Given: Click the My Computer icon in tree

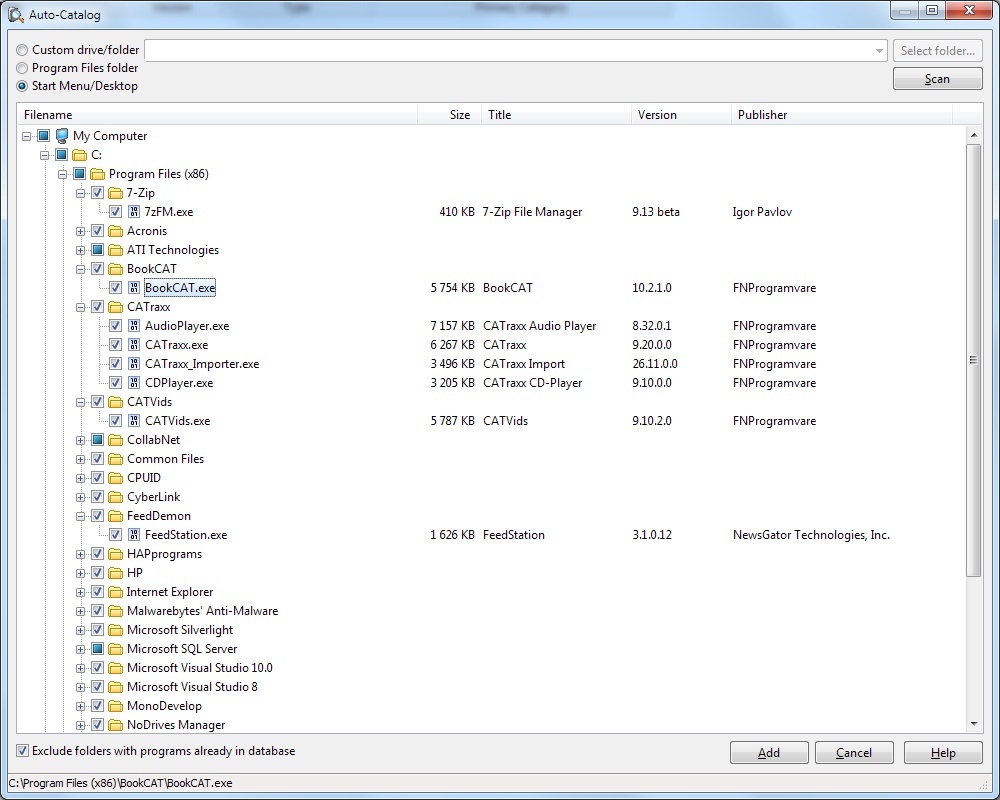Looking at the screenshot, I should click(62, 136).
